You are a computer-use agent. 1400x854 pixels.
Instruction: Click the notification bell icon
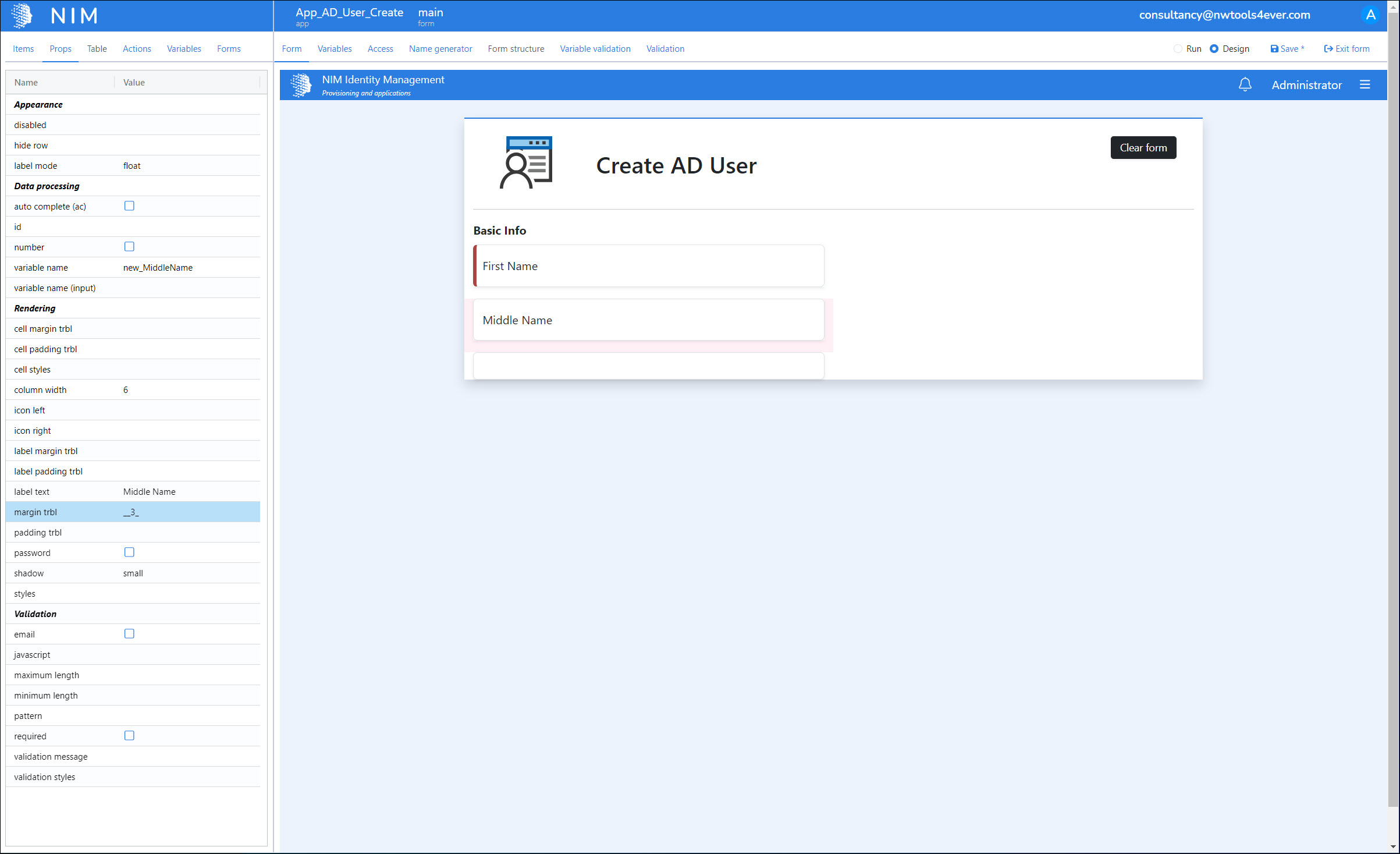tap(1245, 85)
